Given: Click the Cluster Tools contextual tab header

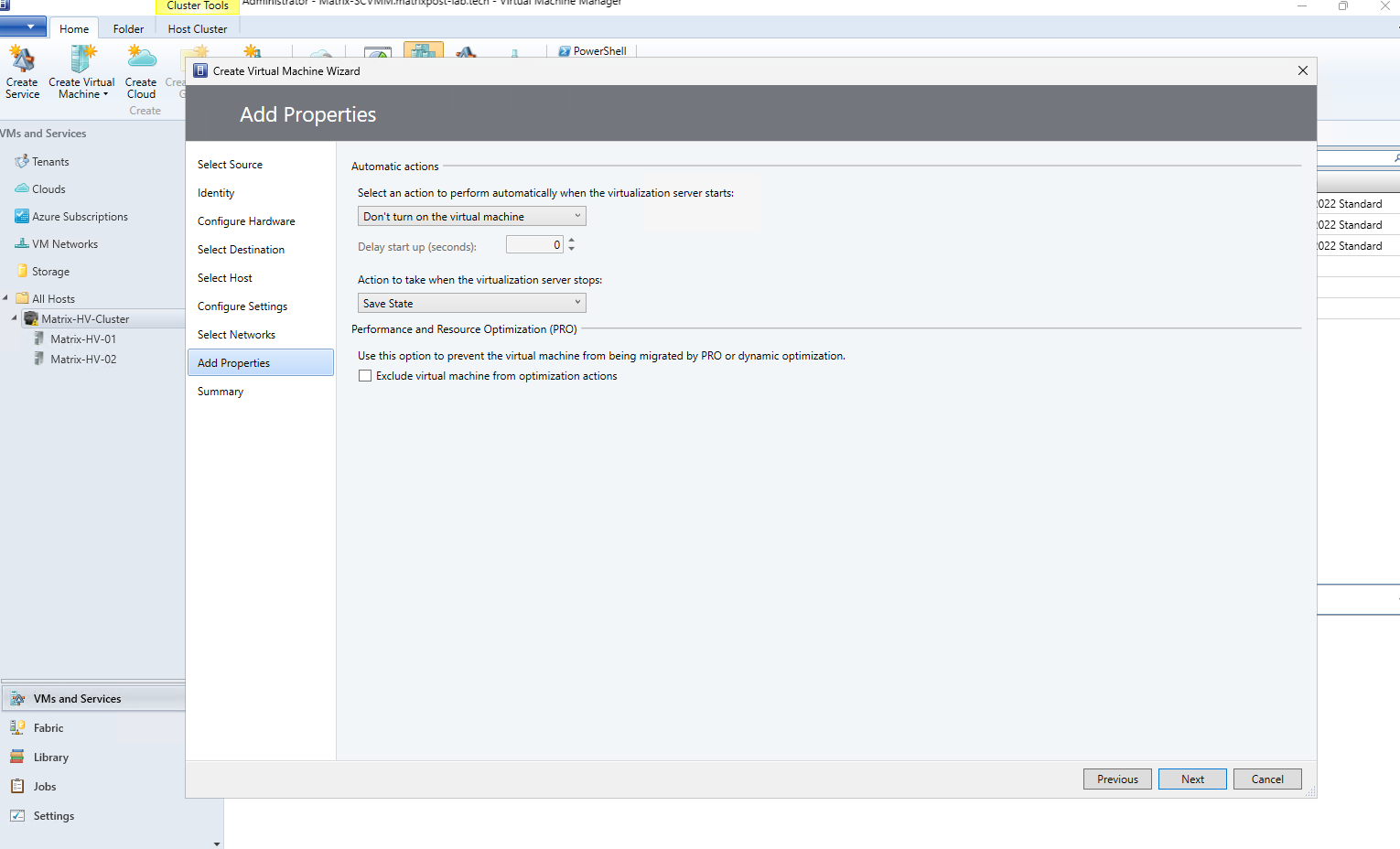Looking at the screenshot, I should point(198,6).
